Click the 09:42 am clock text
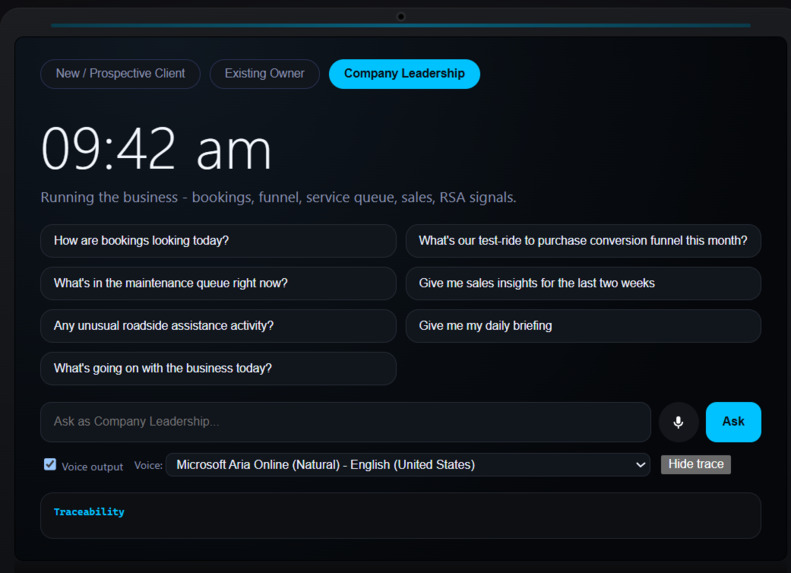 pyautogui.click(x=156, y=149)
